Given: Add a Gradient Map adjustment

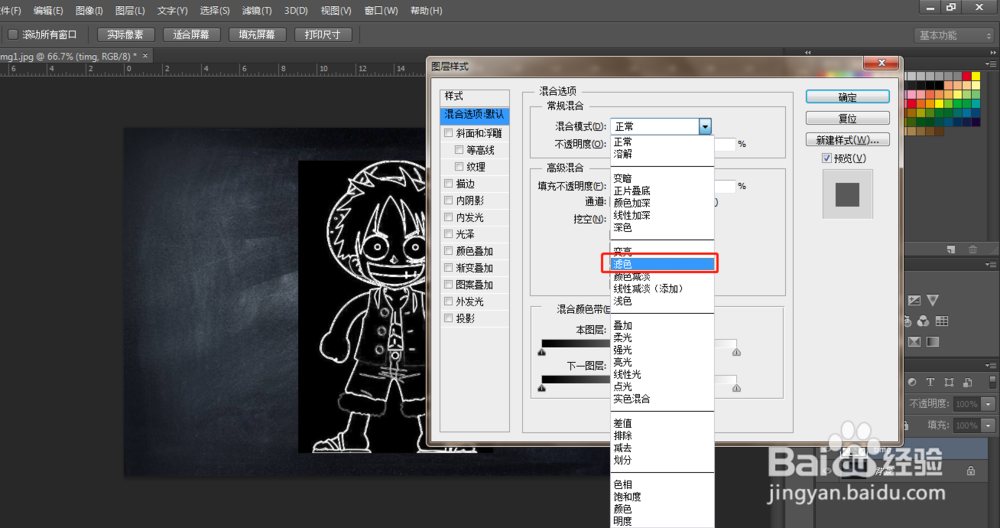Looking at the screenshot, I should click(x=932, y=342).
